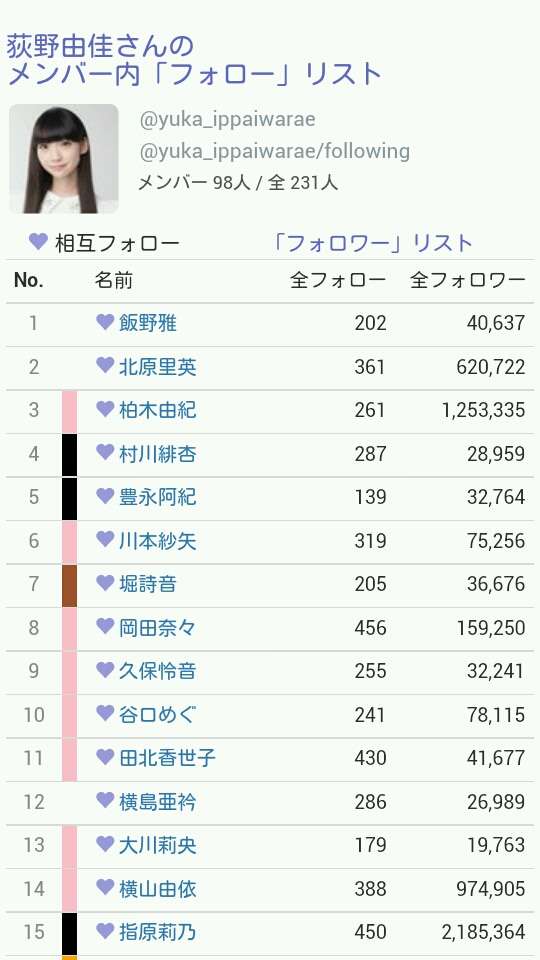The width and height of the screenshot is (540, 960).
Task: Click the heart icon beside 柏木由紀
Action: (x=105, y=408)
